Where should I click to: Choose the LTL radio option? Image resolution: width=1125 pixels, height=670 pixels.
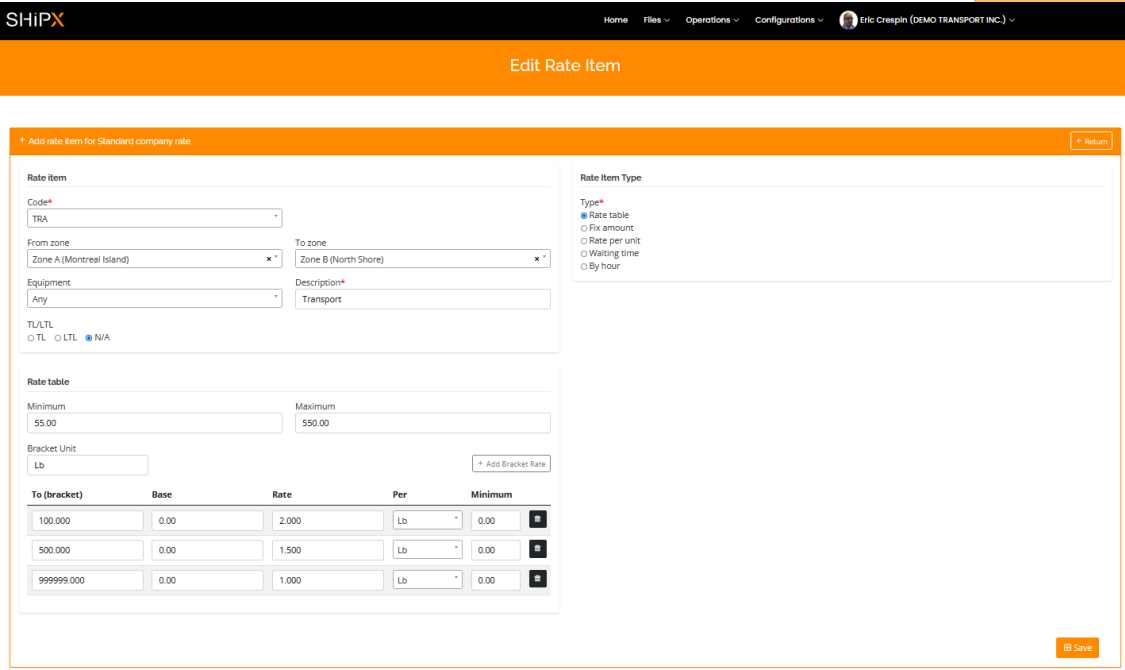pyautogui.click(x=58, y=337)
